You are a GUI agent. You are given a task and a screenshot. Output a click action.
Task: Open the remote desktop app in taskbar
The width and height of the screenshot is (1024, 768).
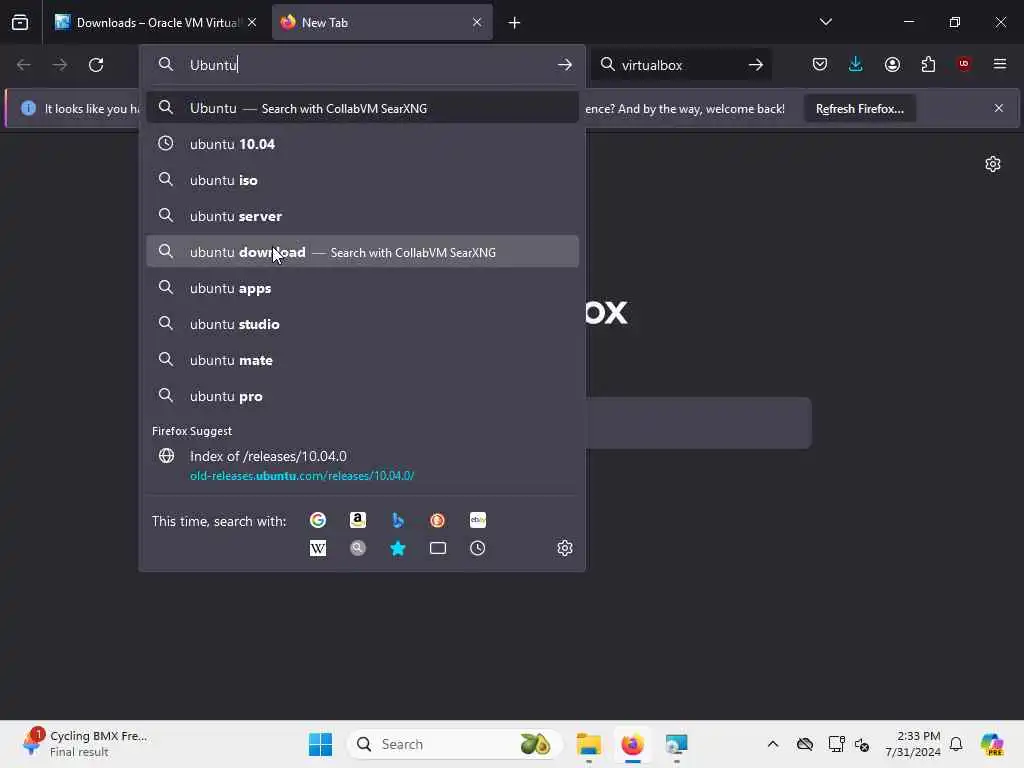coord(676,744)
